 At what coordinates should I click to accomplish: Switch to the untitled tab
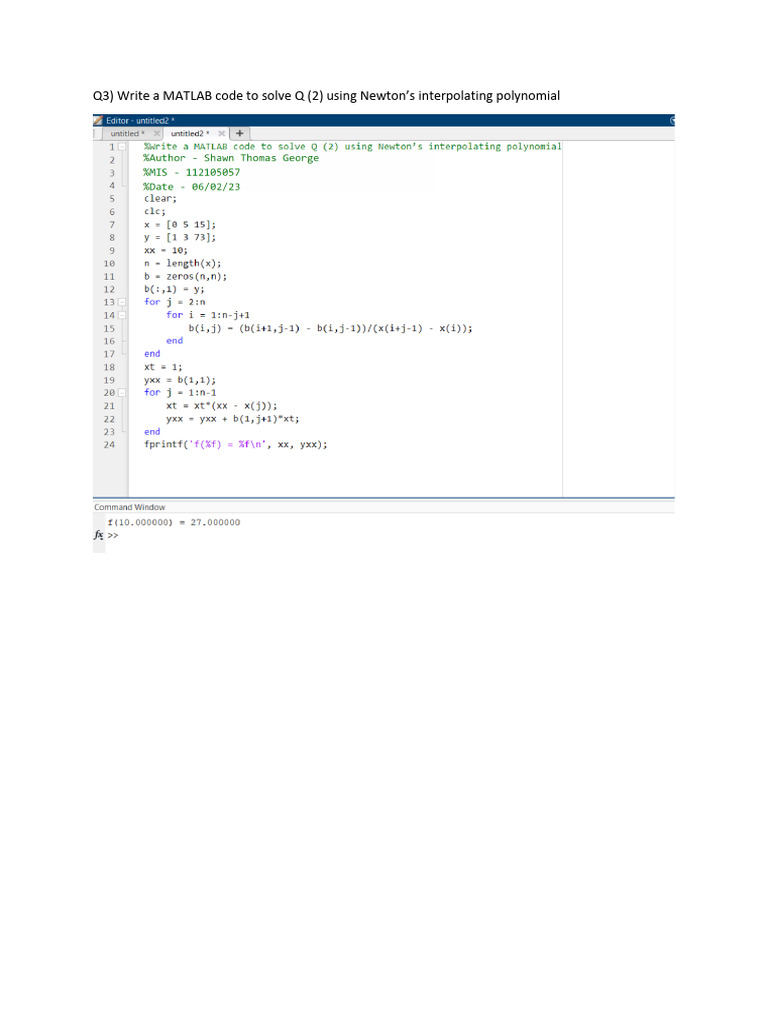click(126, 133)
